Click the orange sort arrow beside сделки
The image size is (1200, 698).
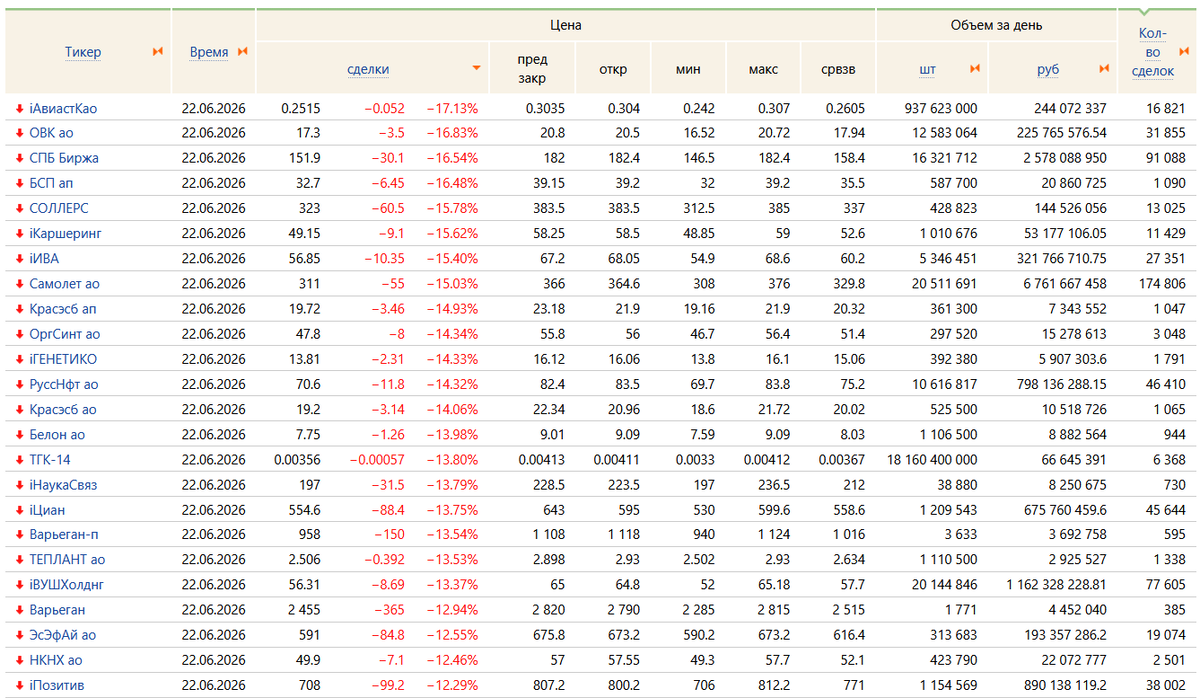pyautogui.click(x=477, y=69)
